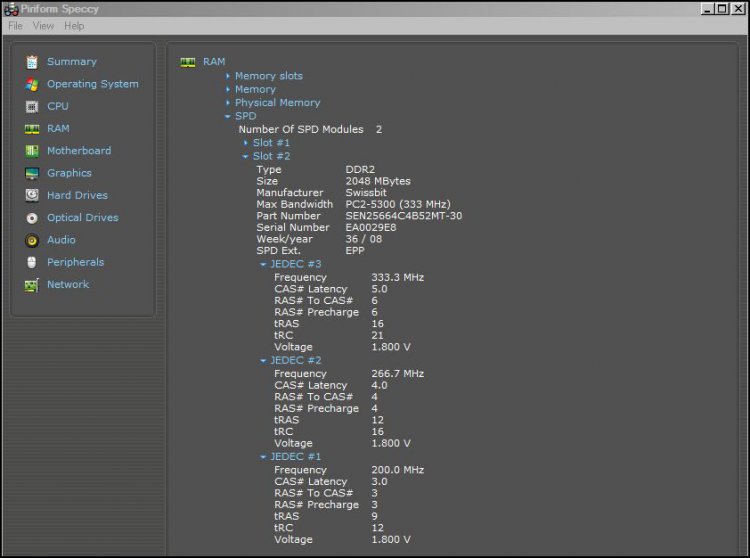Viewport: 750px width, 558px height.
Task: Expand the Slot #1 arrow
Action: (245, 143)
